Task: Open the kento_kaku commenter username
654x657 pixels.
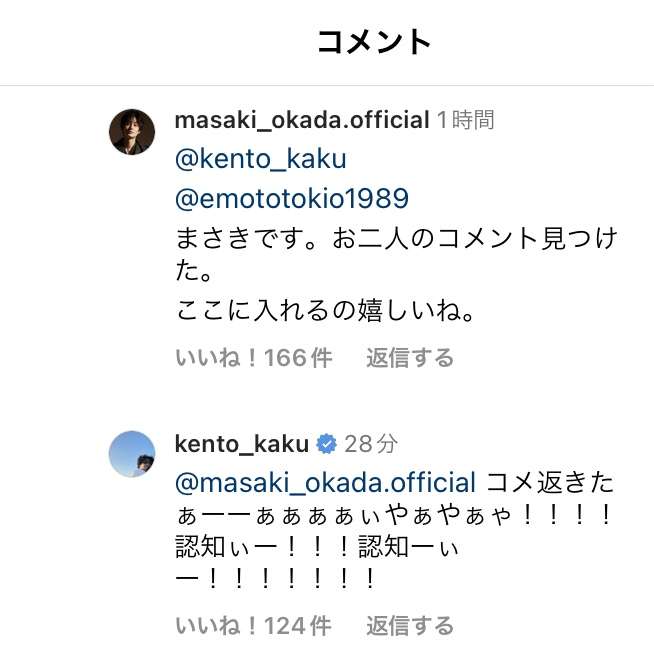Action: [x=241, y=443]
